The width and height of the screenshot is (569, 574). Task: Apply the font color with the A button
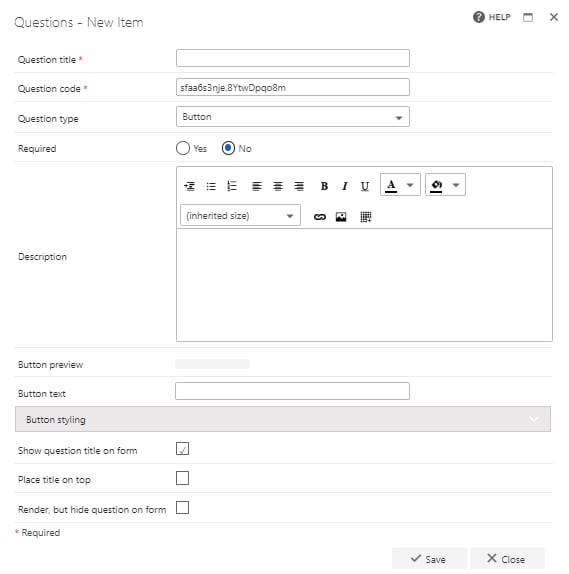(x=391, y=185)
